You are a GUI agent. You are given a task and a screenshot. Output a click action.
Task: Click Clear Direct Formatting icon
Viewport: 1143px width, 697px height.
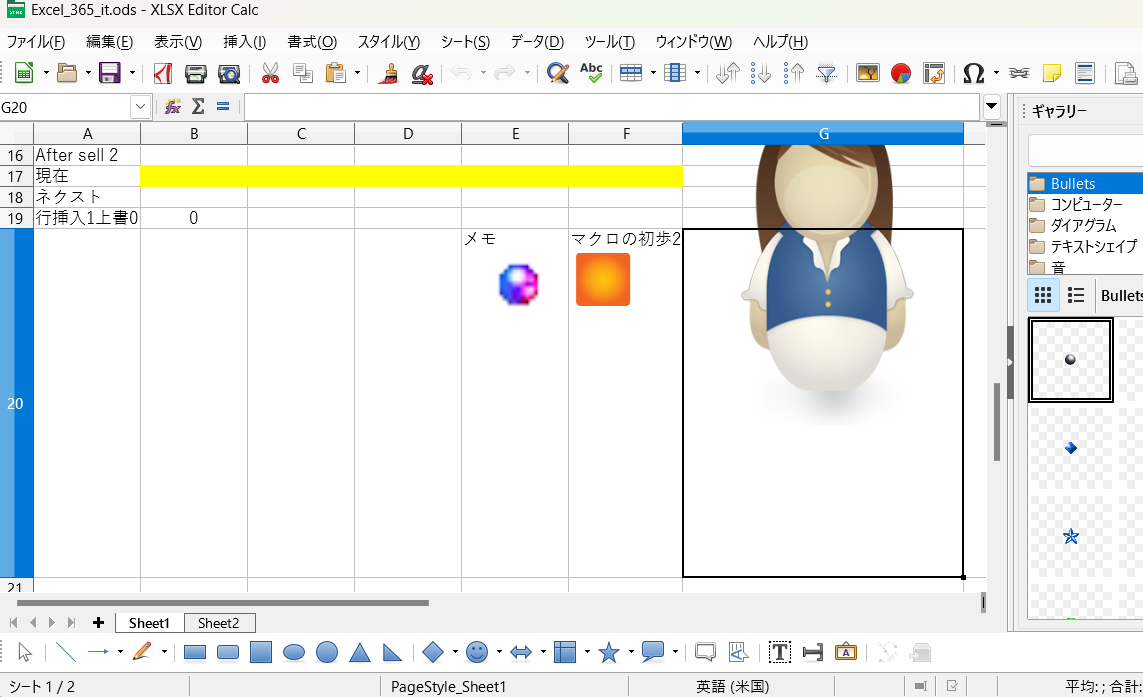point(422,73)
